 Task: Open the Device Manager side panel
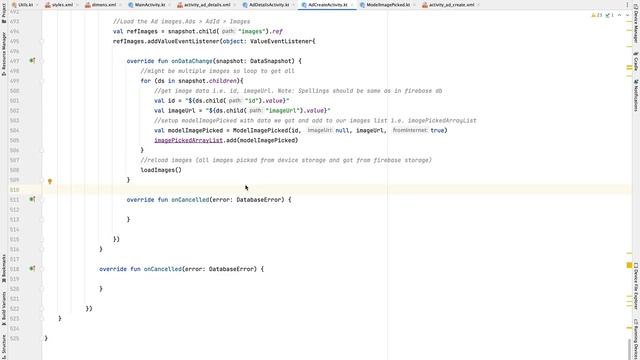click(x=636, y=25)
